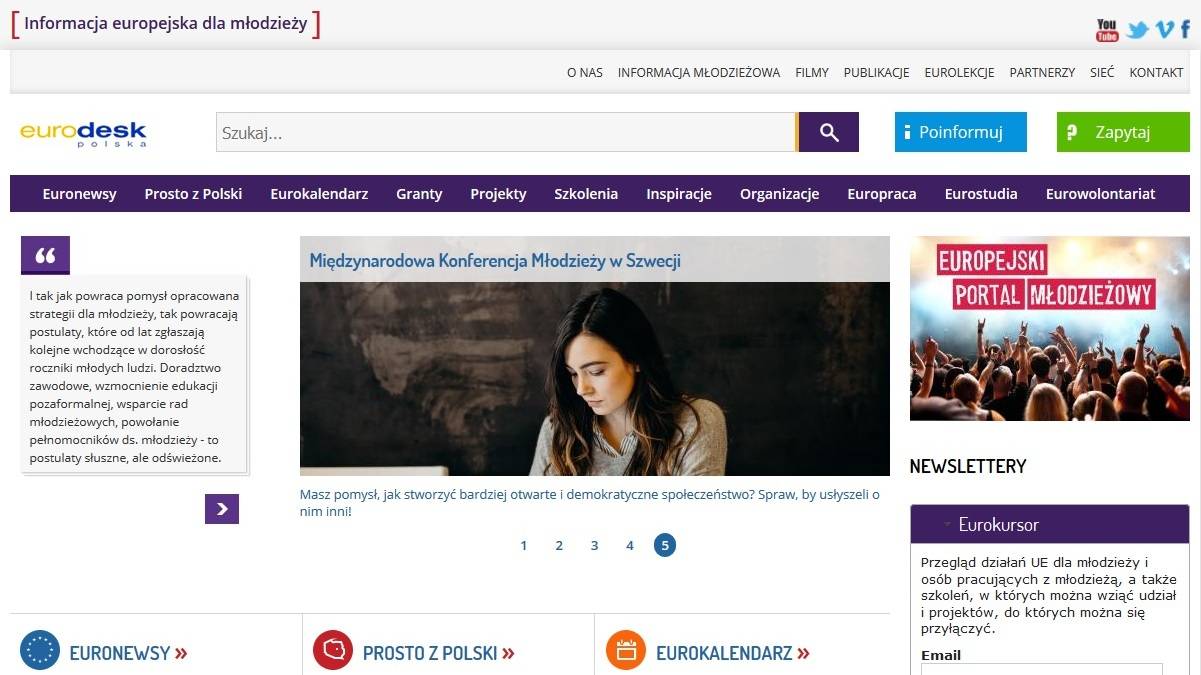Screen dimensions: 1201x675
Task: Switch to carousel slide 3
Action: pyautogui.click(x=594, y=545)
